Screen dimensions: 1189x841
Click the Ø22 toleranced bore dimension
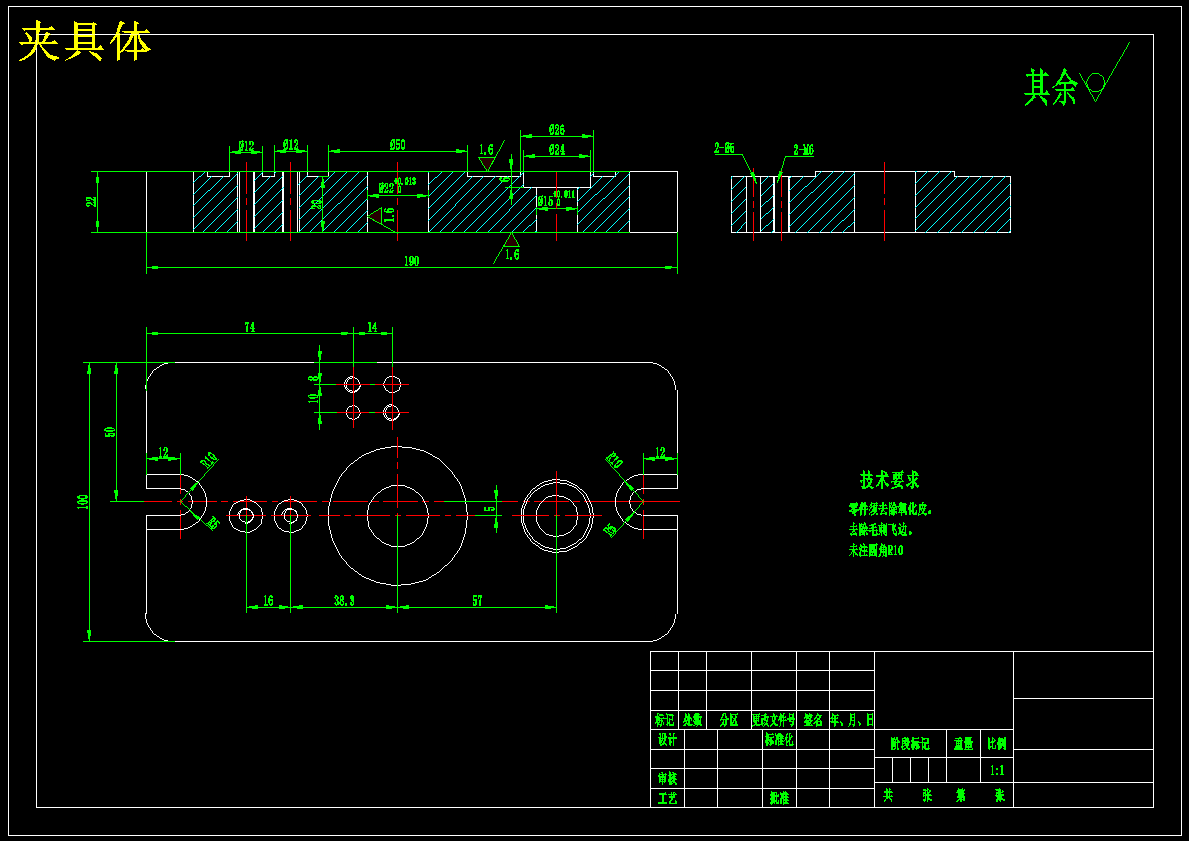397,186
